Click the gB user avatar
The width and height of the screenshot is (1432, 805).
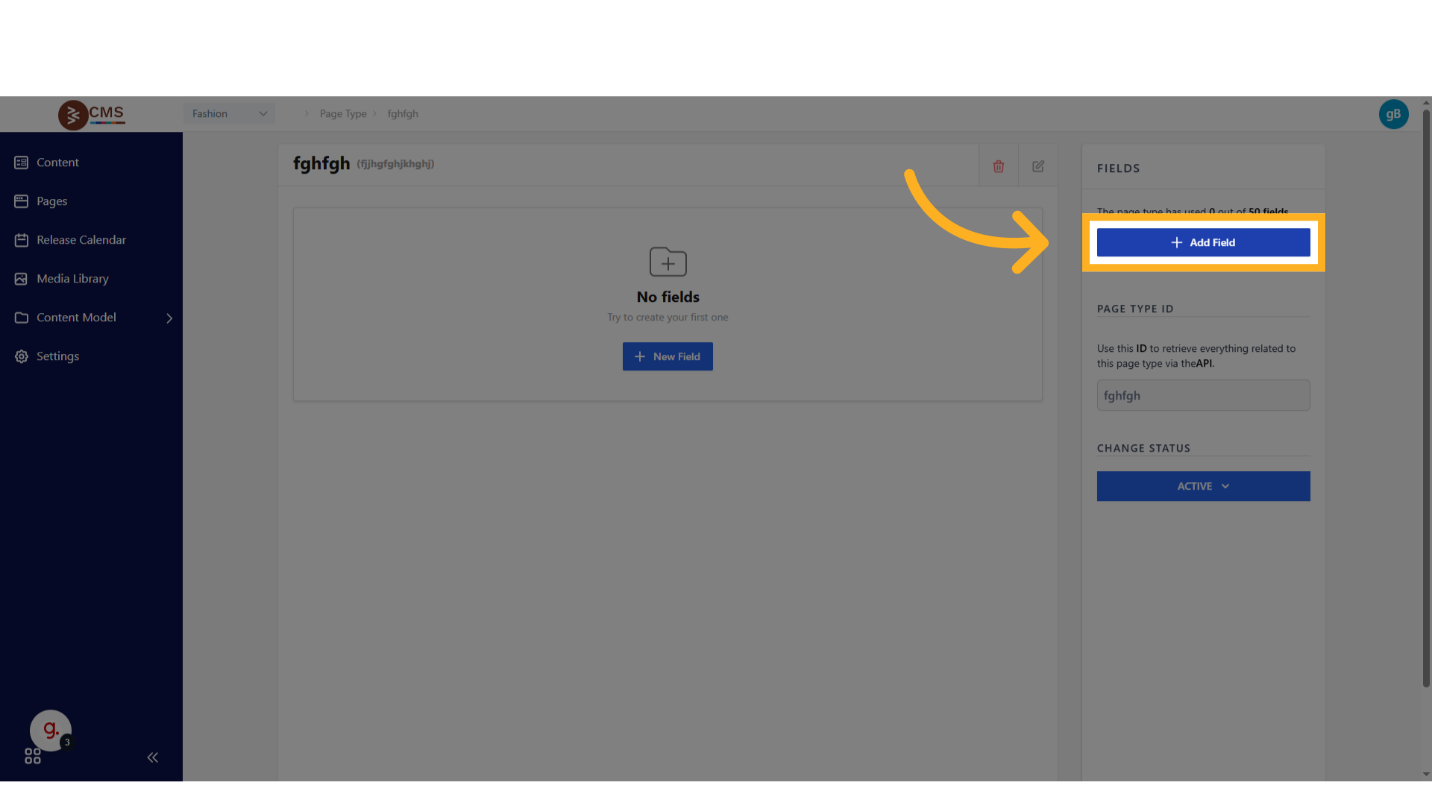pos(1393,114)
